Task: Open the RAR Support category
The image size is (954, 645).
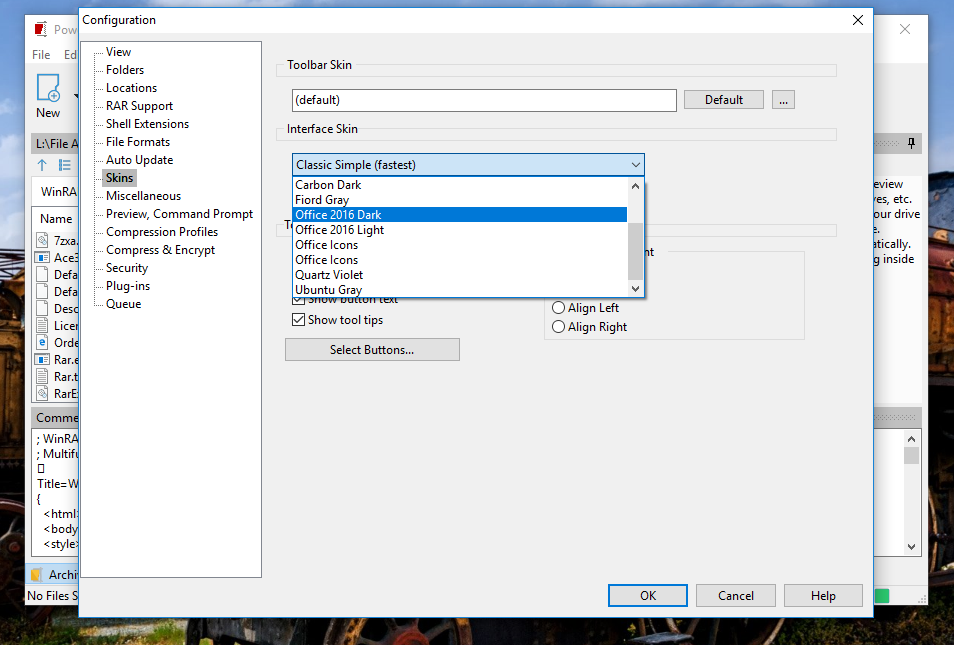Action: [139, 106]
